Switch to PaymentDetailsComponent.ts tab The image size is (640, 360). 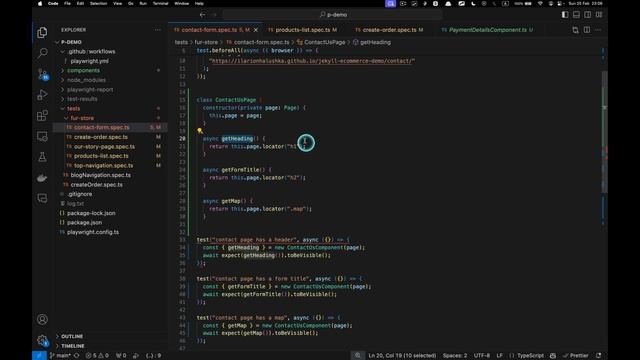point(487,30)
